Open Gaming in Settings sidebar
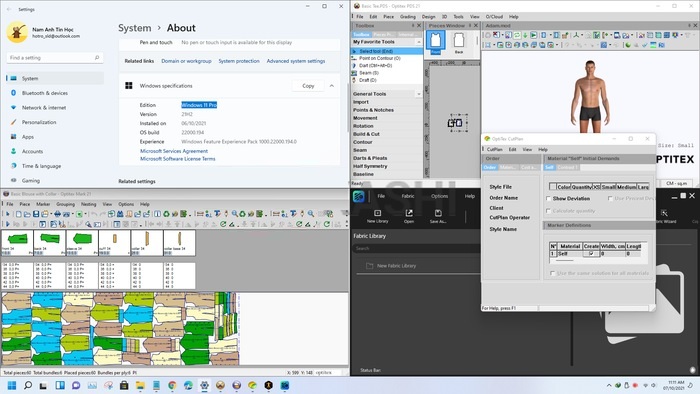Image resolution: width=700 pixels, height=394 pixels. point(30,180)
